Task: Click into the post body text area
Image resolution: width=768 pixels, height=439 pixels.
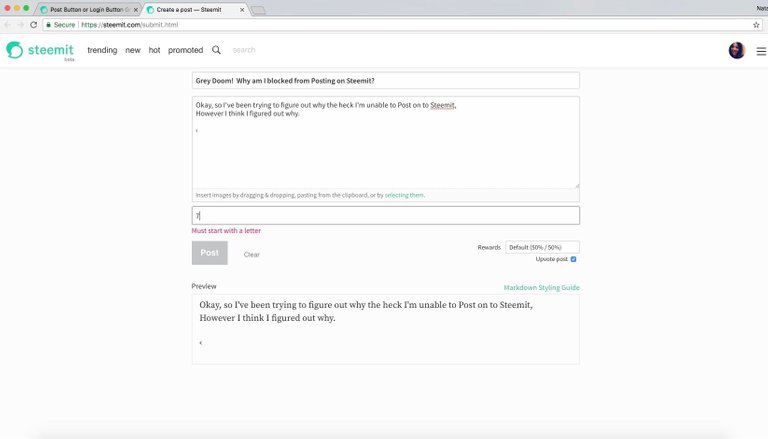Action: (x=385, y=142)
